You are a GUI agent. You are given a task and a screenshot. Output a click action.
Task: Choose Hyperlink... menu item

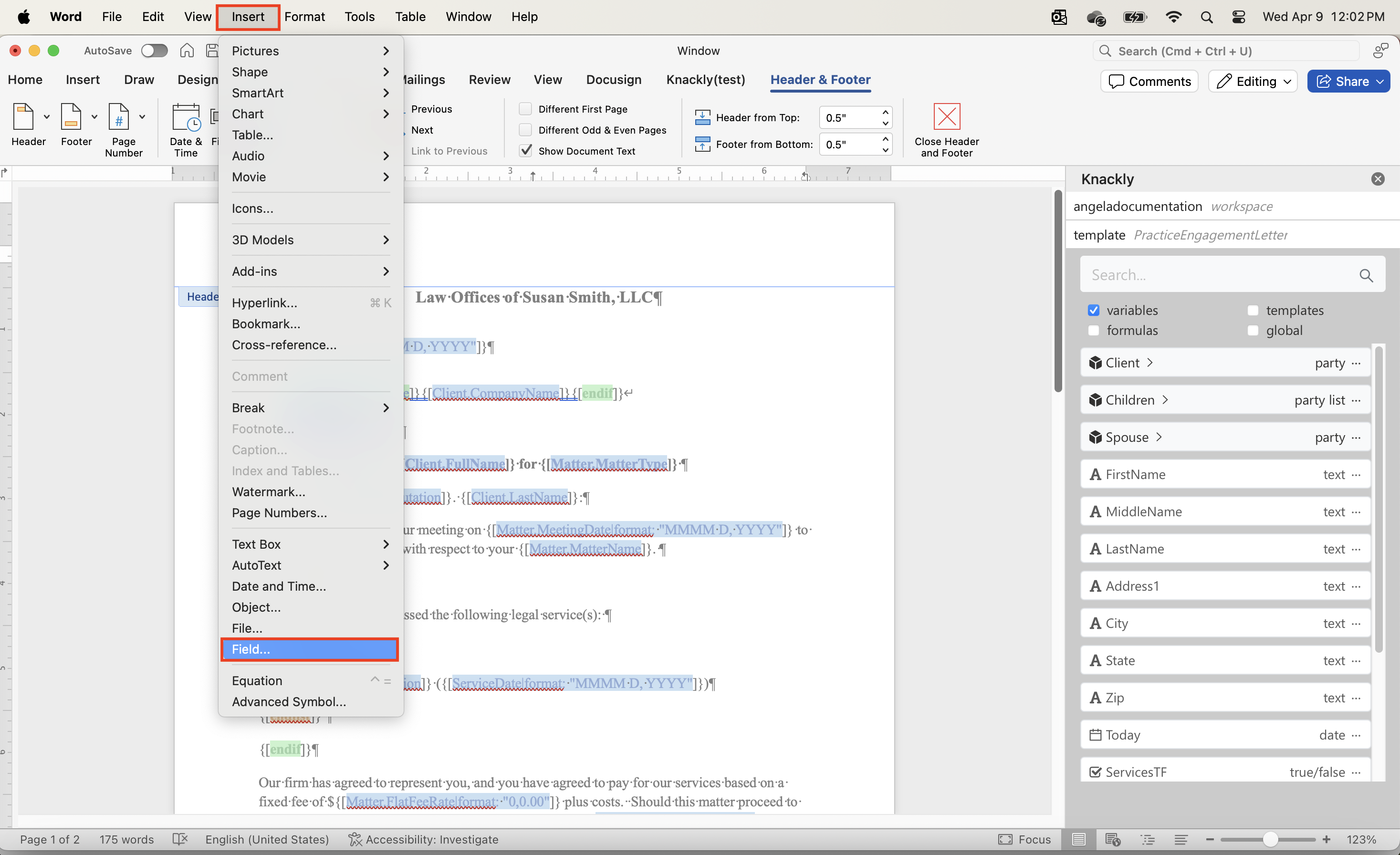pyautogui.click(x=311, y=303)
